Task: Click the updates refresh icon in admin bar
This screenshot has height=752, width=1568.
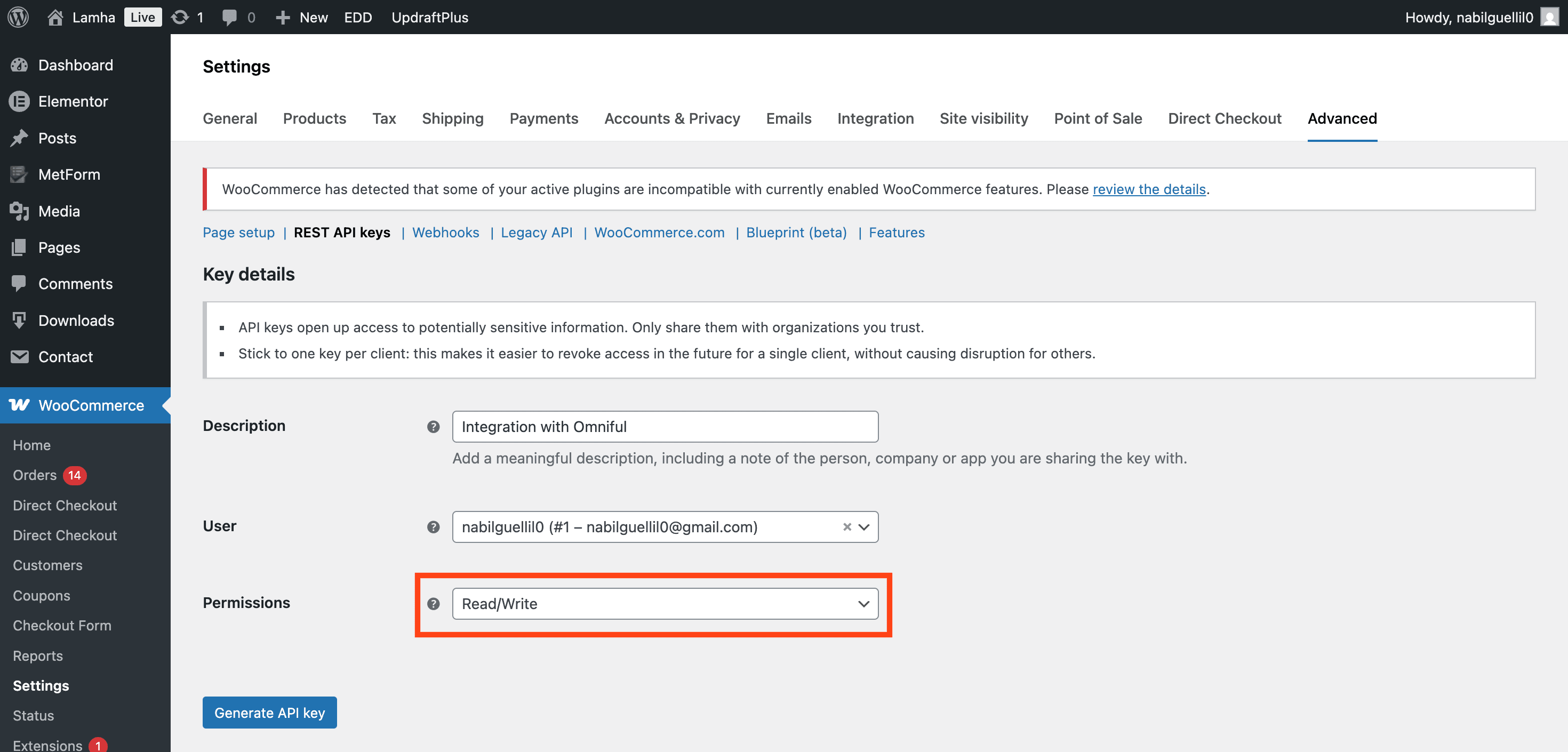Action: [x=180, y=17]
